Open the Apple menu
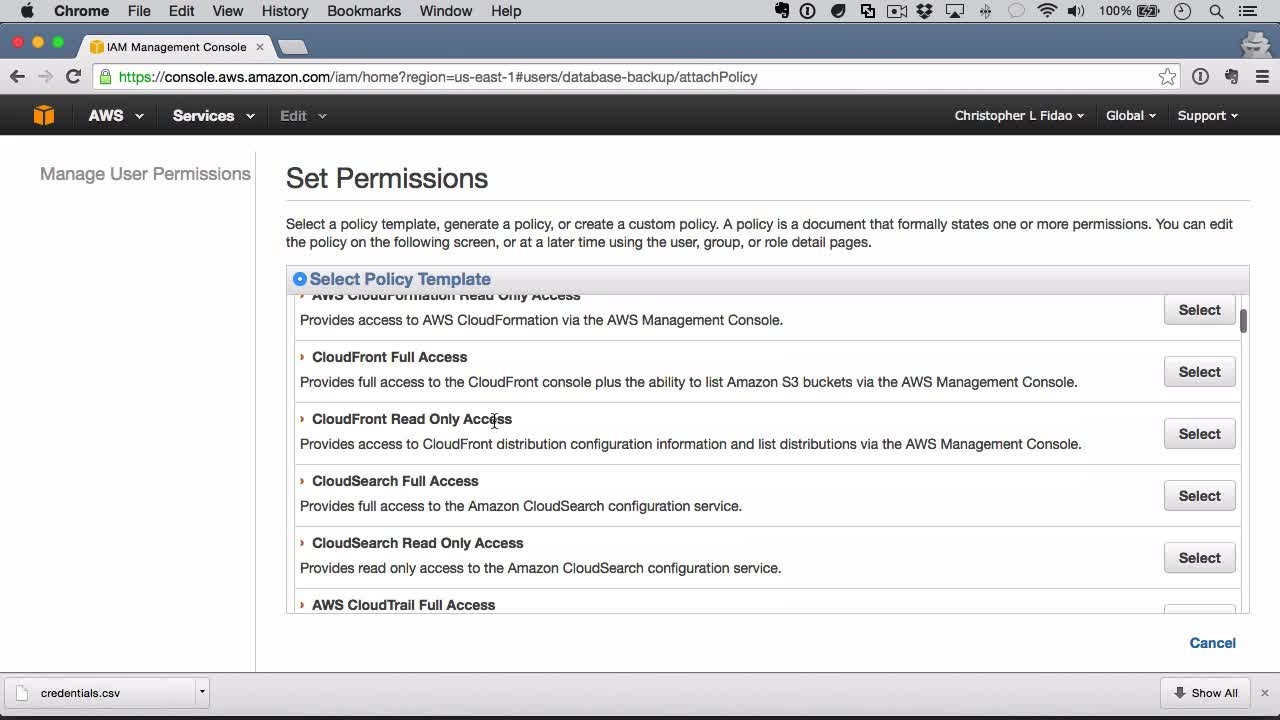The height and width of the screenshot is (720, 1280). pos(27,11)
